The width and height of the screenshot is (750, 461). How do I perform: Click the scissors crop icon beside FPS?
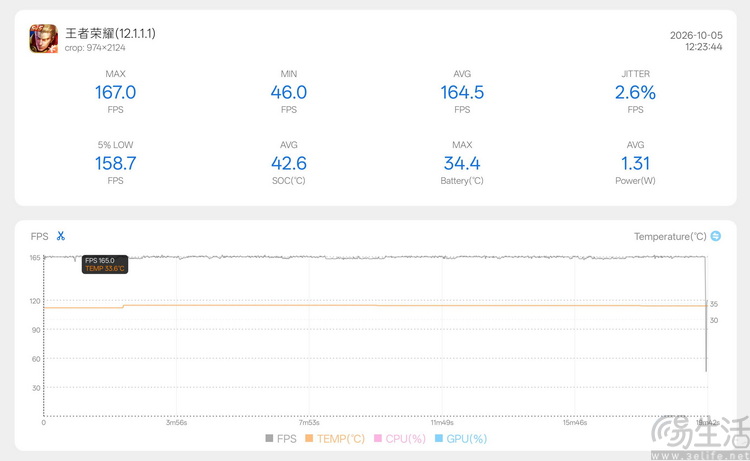pos(60,236)
